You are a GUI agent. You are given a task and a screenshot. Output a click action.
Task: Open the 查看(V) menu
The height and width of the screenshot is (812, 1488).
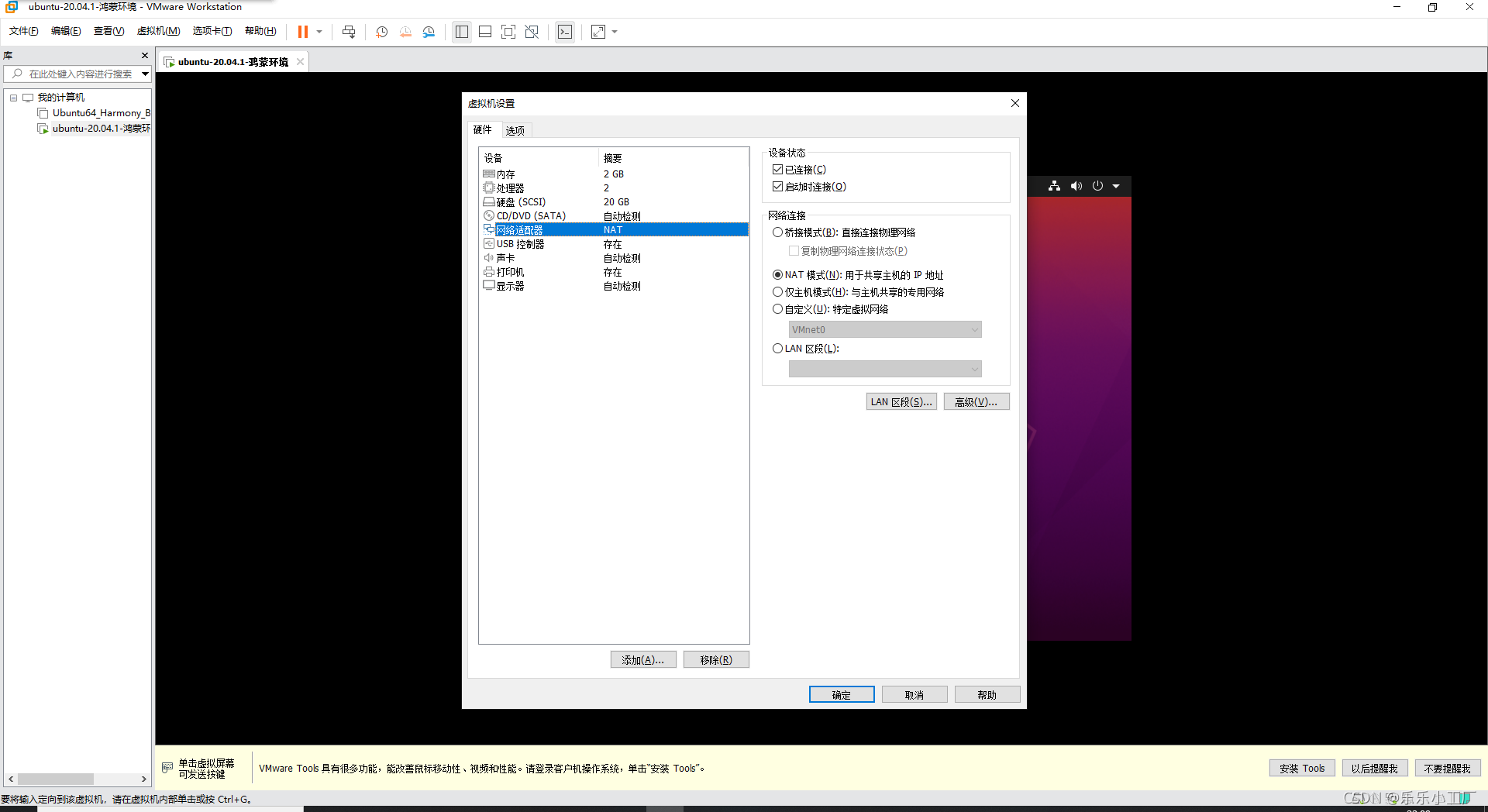coord(108,31)
